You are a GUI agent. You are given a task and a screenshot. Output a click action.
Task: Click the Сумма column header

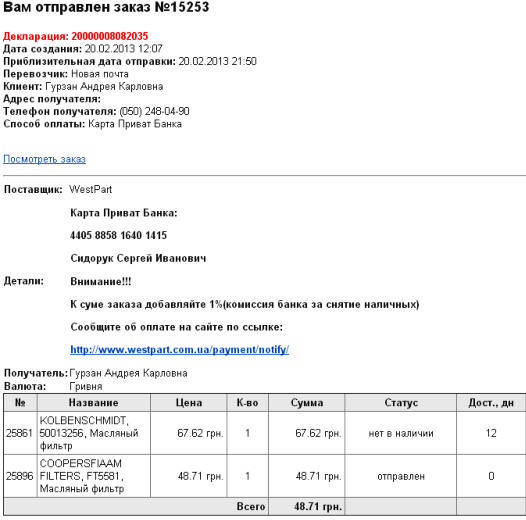[307, 403]
